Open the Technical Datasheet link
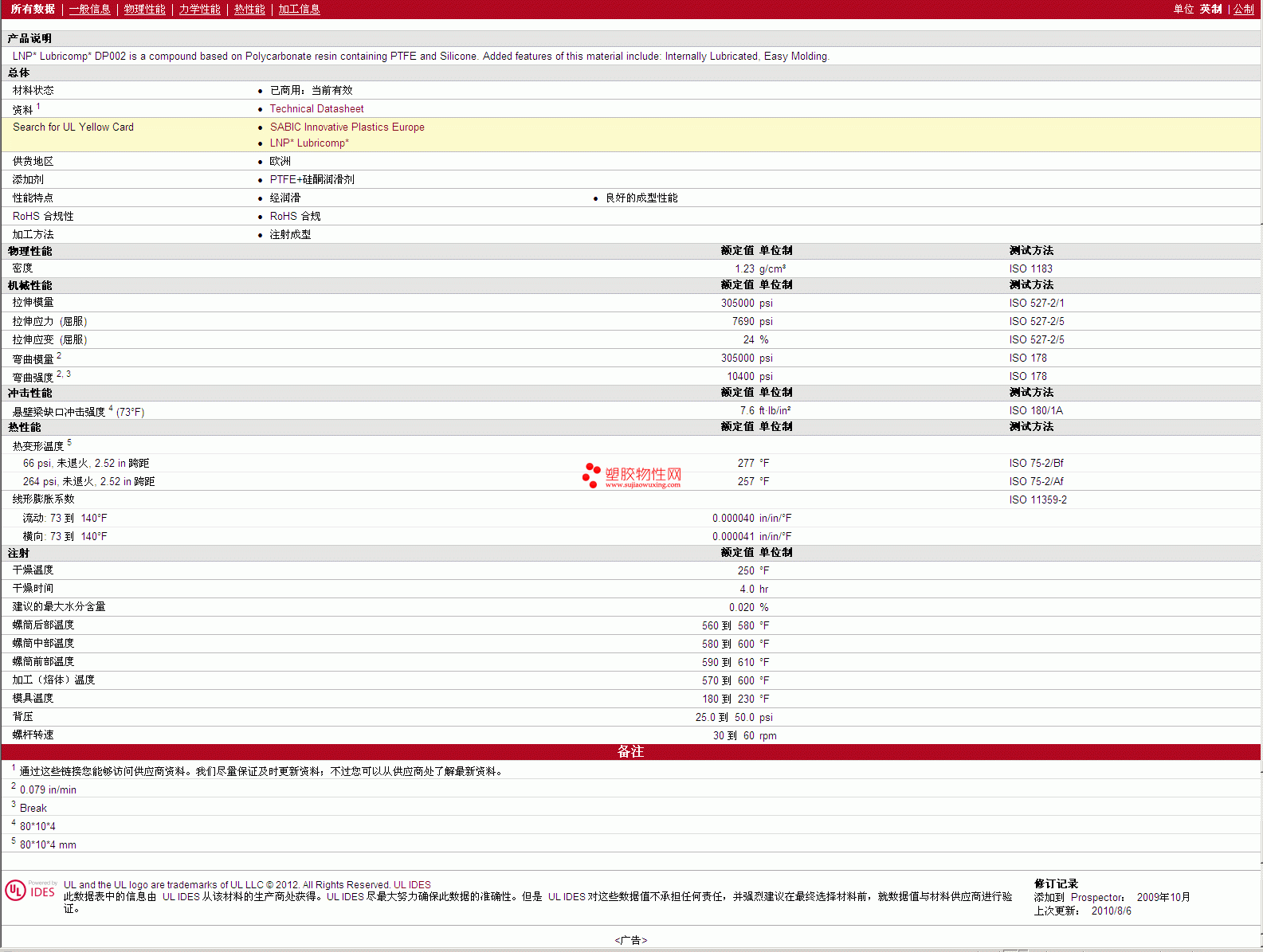This screenshot has width=1263, height=952. (316, 108)
